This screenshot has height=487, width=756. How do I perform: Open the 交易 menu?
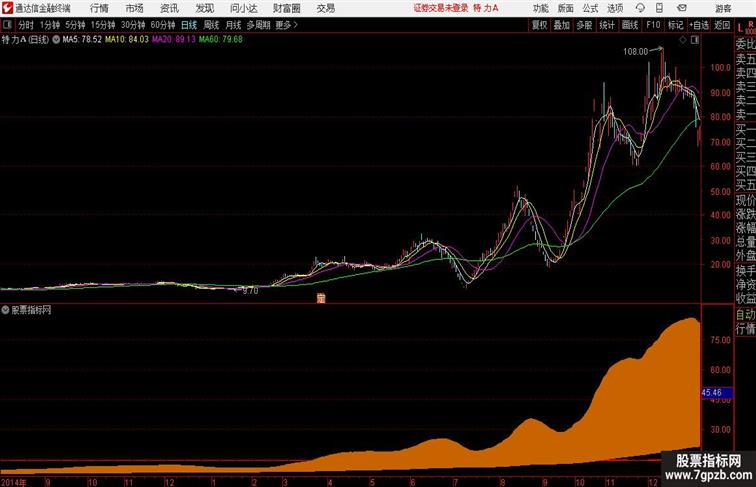click(326, 8)
